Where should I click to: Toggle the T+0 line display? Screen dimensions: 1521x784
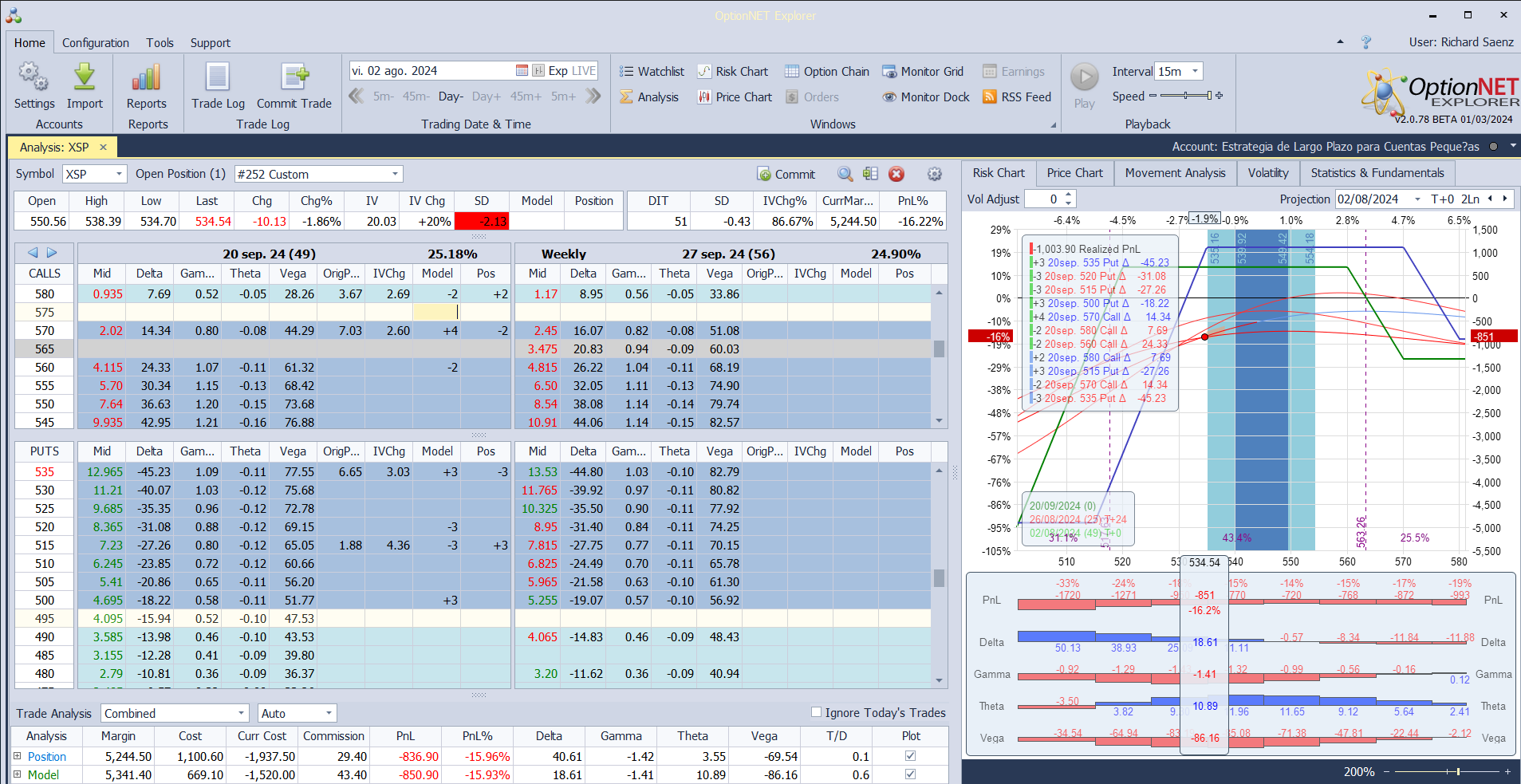1443,199
